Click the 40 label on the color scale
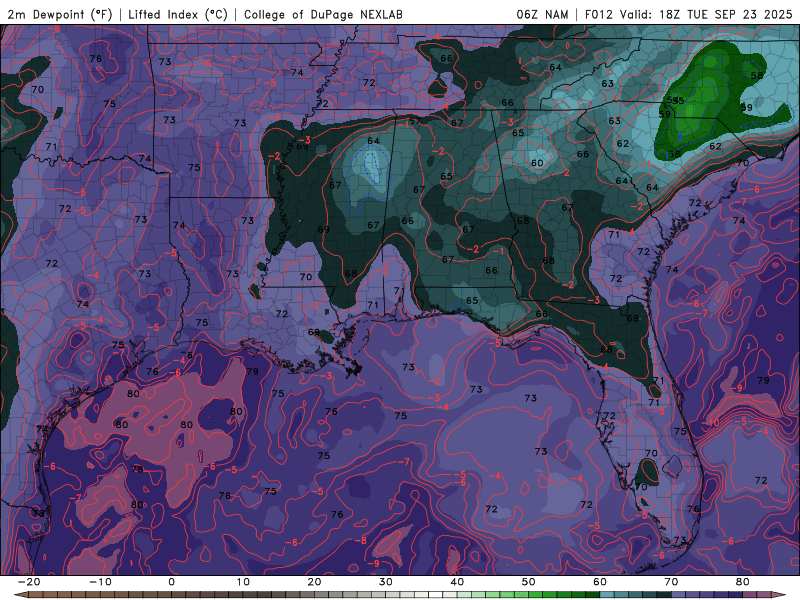Image resolution: width=800 pixels, height=600 pixels. click(457, 582)
